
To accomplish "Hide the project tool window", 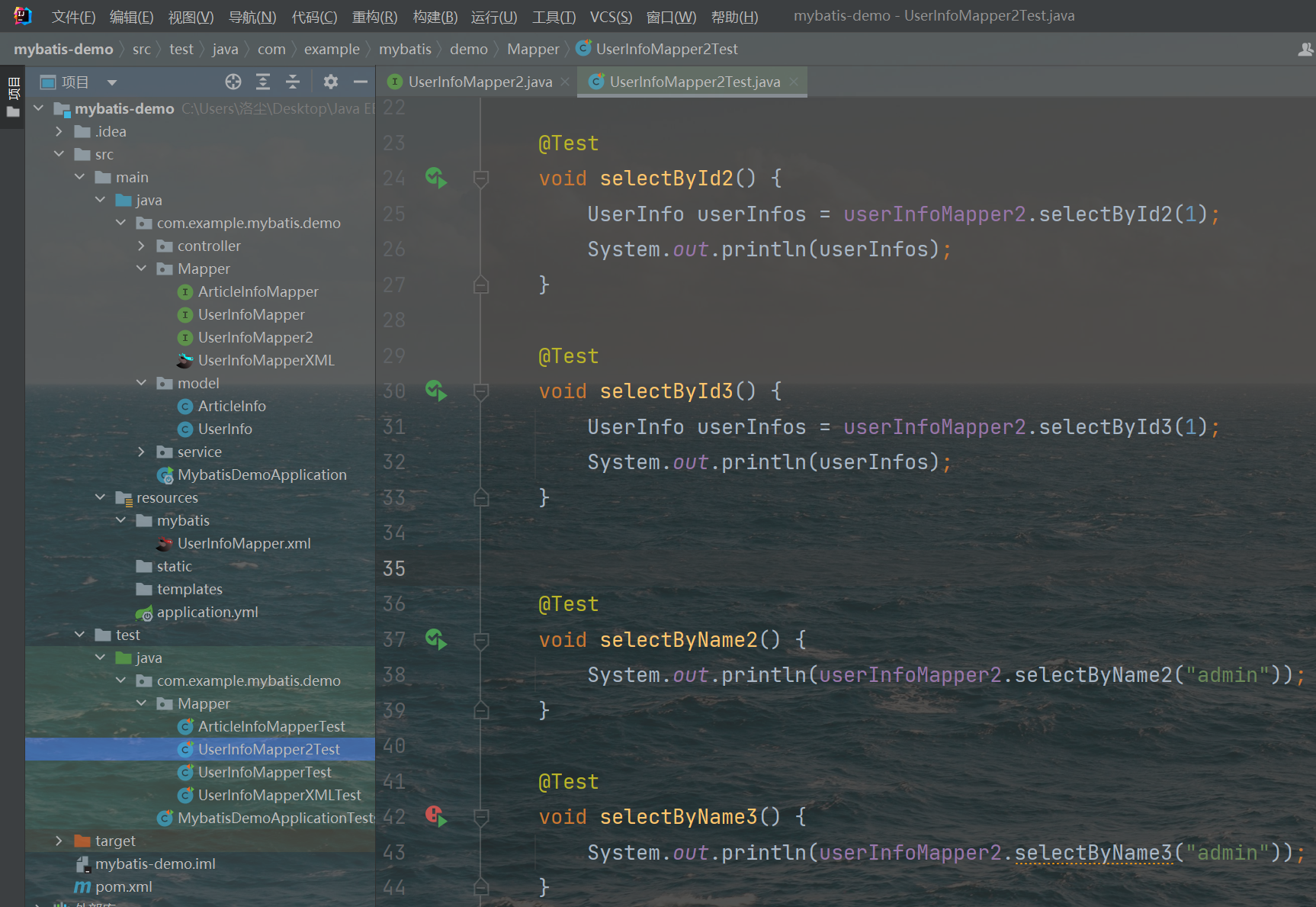I will pyautogui.click(x=361, y=82).
